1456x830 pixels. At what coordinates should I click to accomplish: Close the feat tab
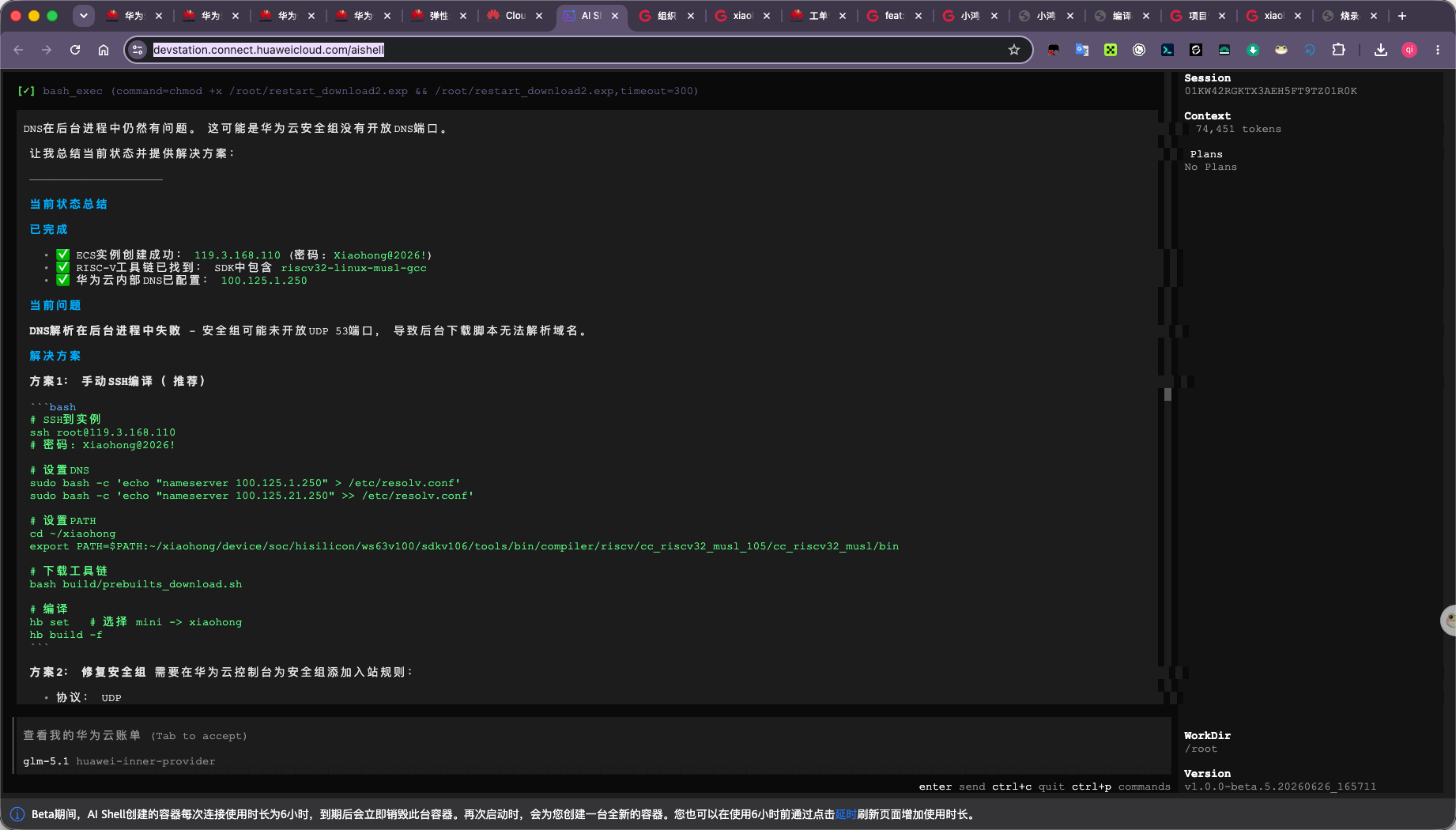point(918,16)
